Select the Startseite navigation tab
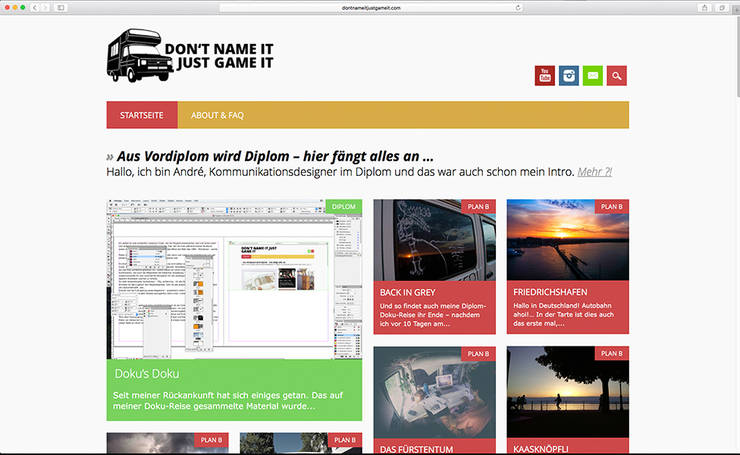This screenshot has width=740, height=455. click(x=142, y=115)
